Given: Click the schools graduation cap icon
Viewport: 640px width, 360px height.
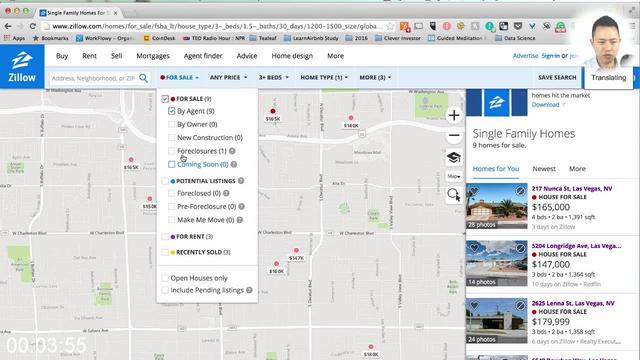Looking at the screenshot, I should pos(454,158).
